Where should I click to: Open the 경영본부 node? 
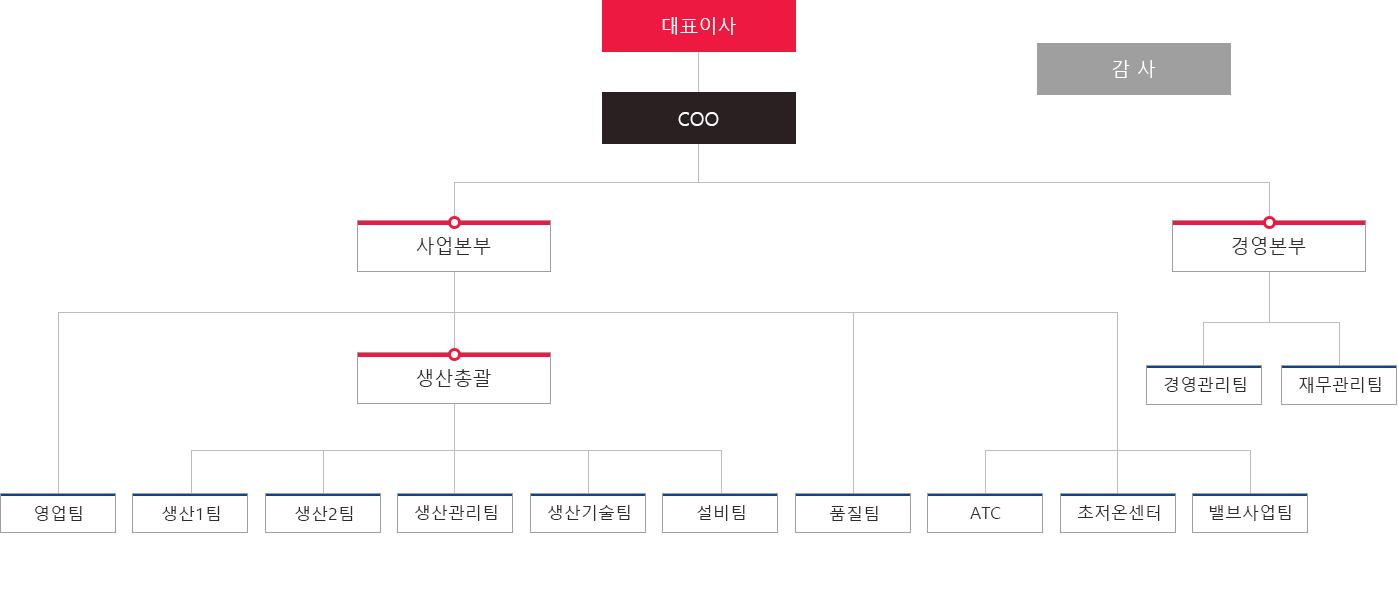click(1269, 246)
